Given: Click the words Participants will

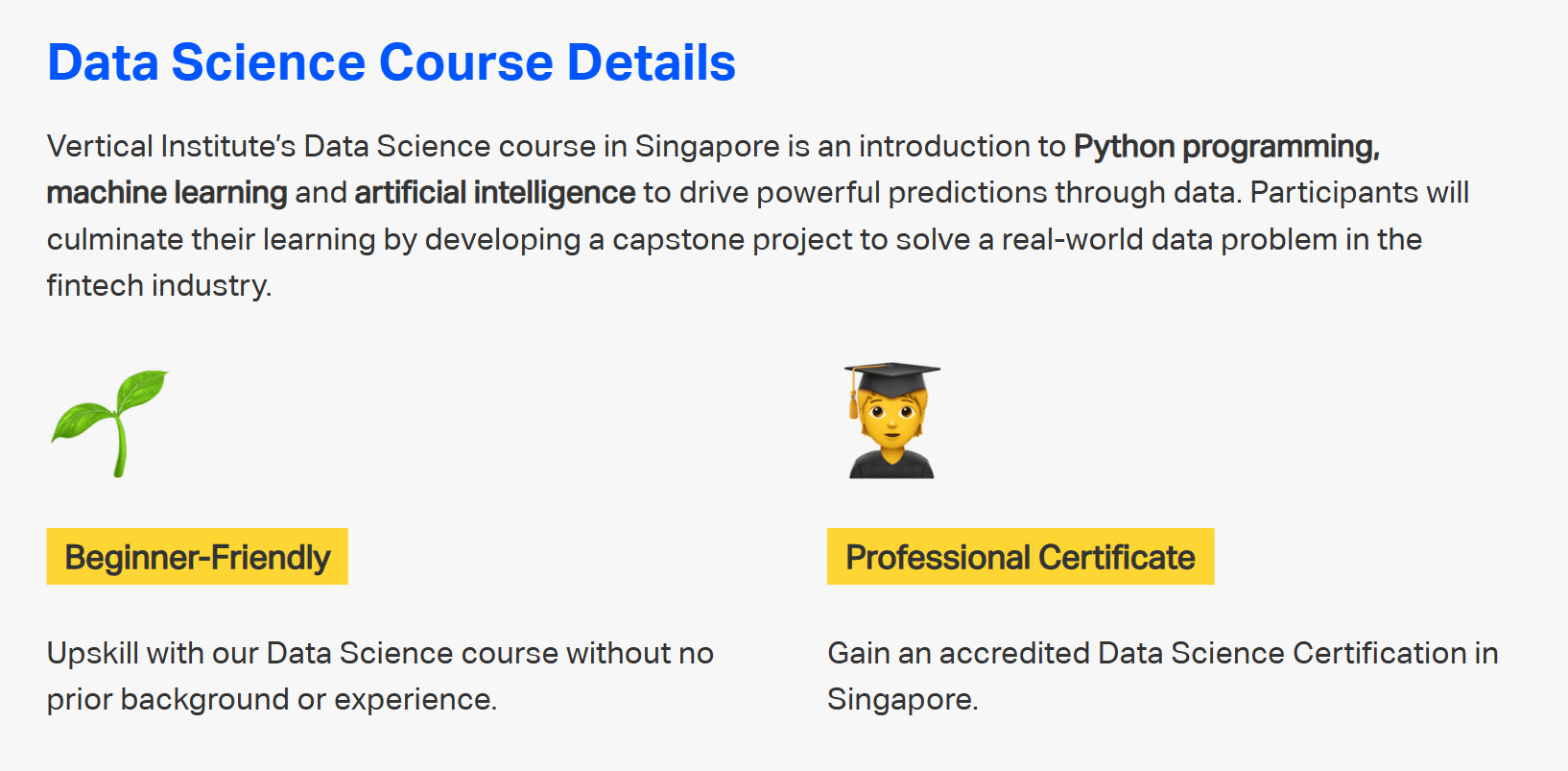Looking at the screenshot, I should [1359, 193].
